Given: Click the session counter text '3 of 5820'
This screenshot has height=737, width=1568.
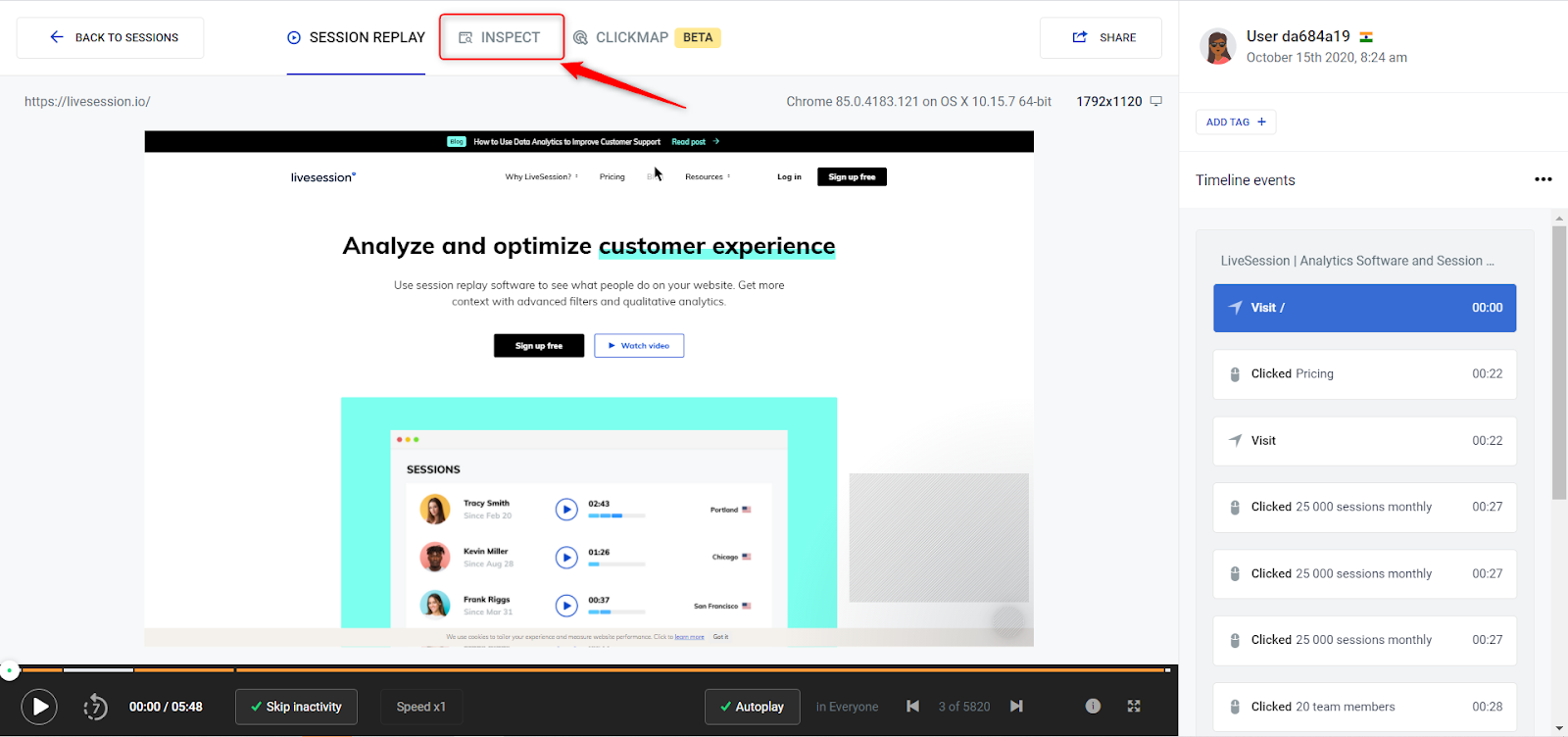Looking at the screenshot, I should [x=964, y=707].
